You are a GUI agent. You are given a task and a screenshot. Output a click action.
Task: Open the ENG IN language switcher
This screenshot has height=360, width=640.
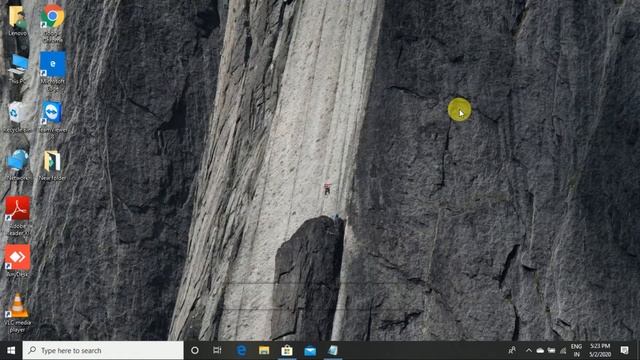[x=576, y=351]
